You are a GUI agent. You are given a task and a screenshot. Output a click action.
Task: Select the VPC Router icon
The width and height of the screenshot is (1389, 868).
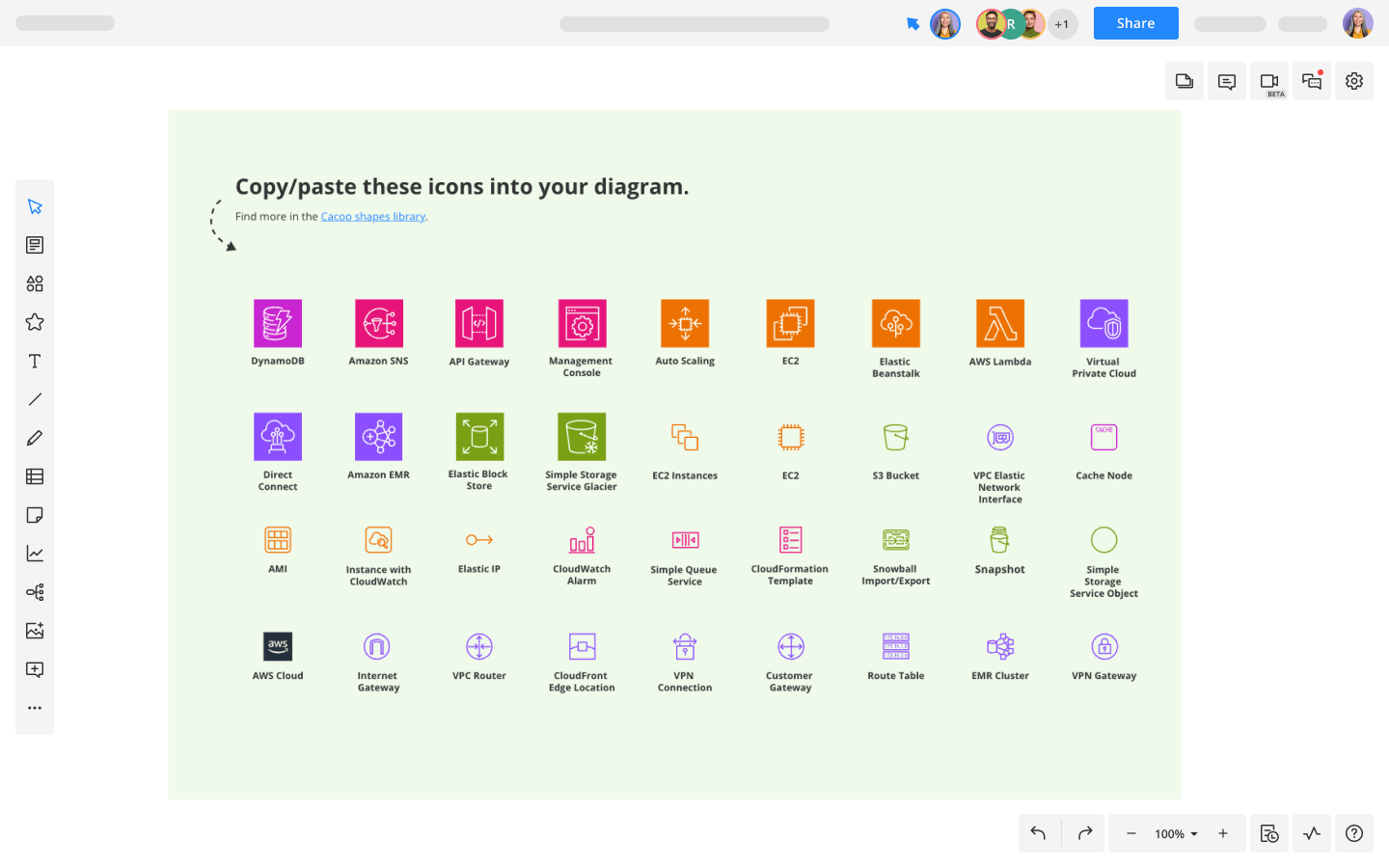[x=479, y=646]
